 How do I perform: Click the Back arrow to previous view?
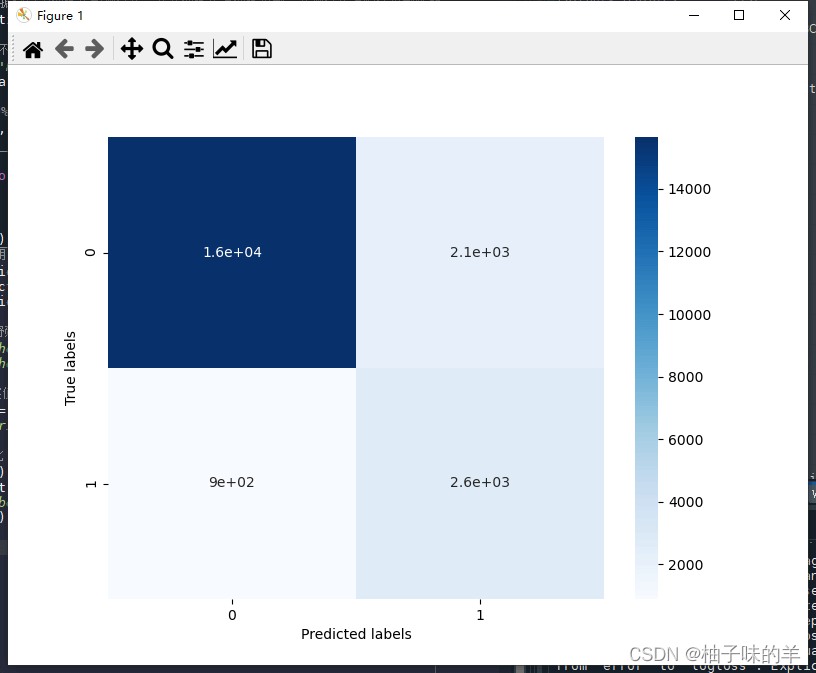click(x=64, y=49)
